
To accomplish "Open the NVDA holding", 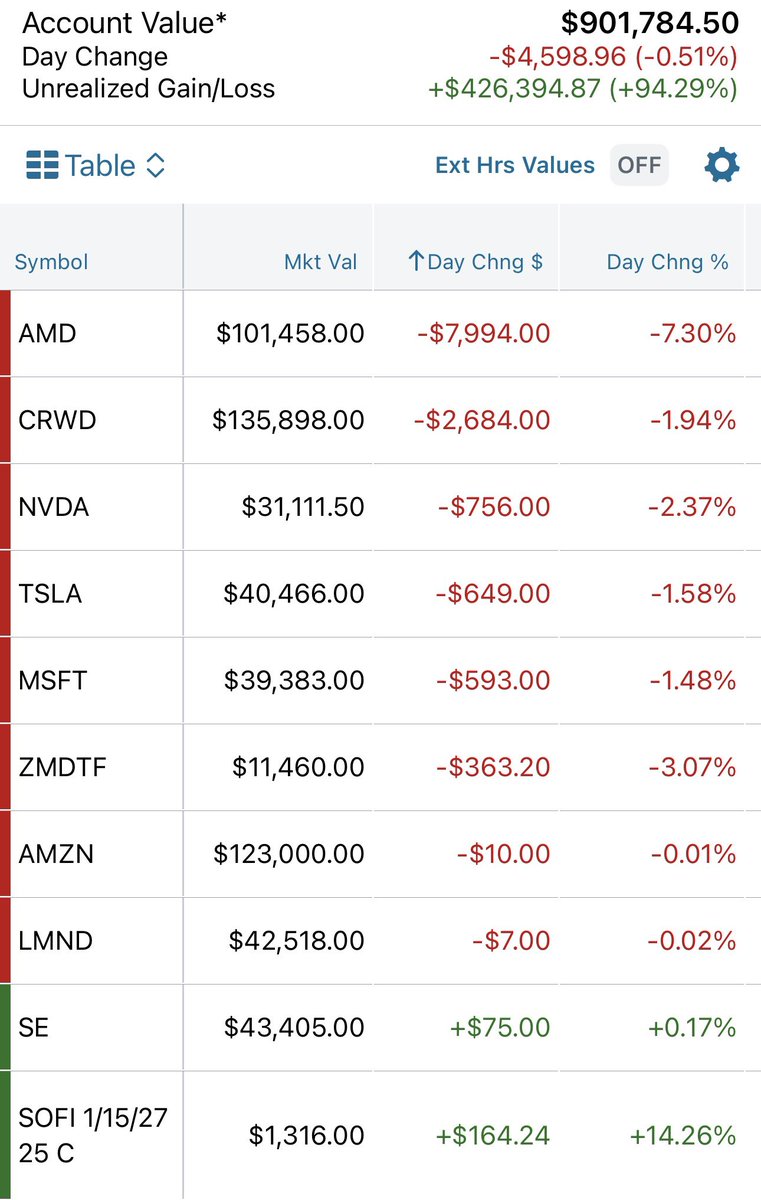I will tap(380, 507).
